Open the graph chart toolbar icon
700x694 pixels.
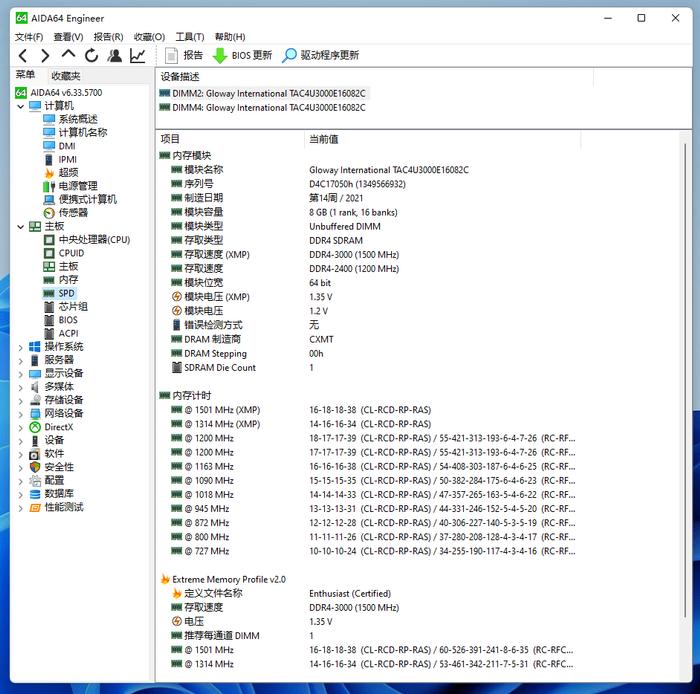(138, 55)
